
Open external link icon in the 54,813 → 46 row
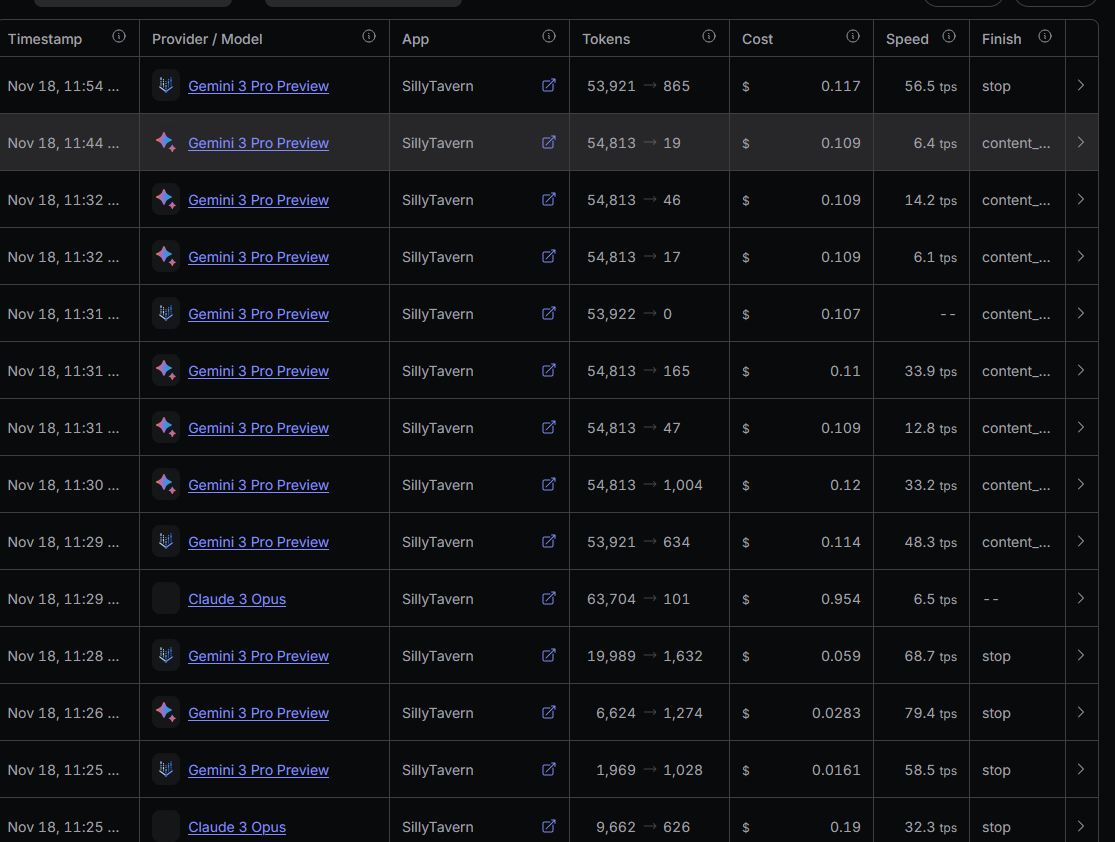548,199
